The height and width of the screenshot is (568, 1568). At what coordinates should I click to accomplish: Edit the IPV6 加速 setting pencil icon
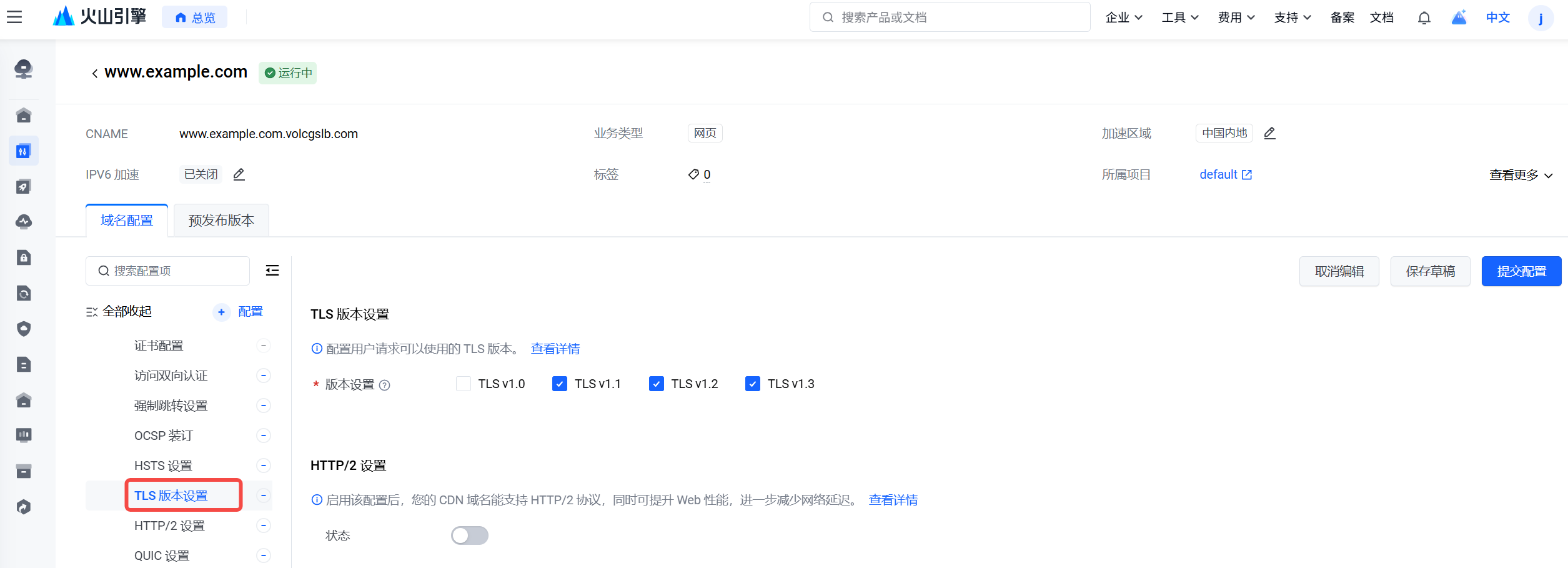click(239, 174)
